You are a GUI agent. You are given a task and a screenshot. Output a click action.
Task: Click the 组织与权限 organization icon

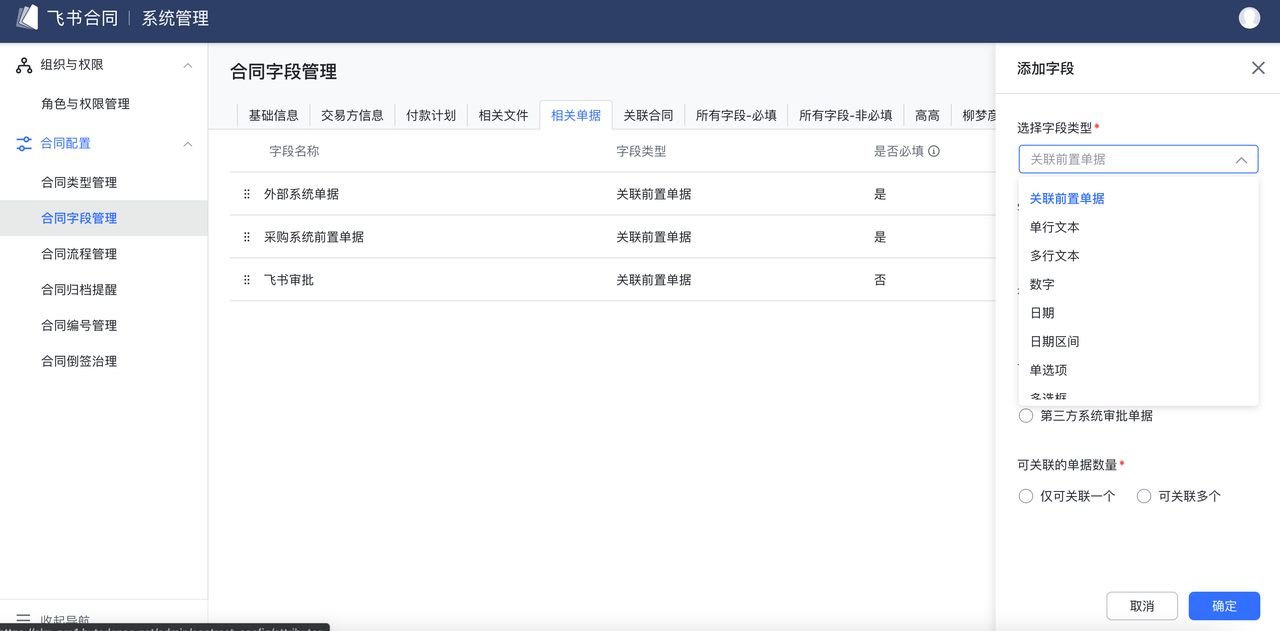tap(24, 65)
